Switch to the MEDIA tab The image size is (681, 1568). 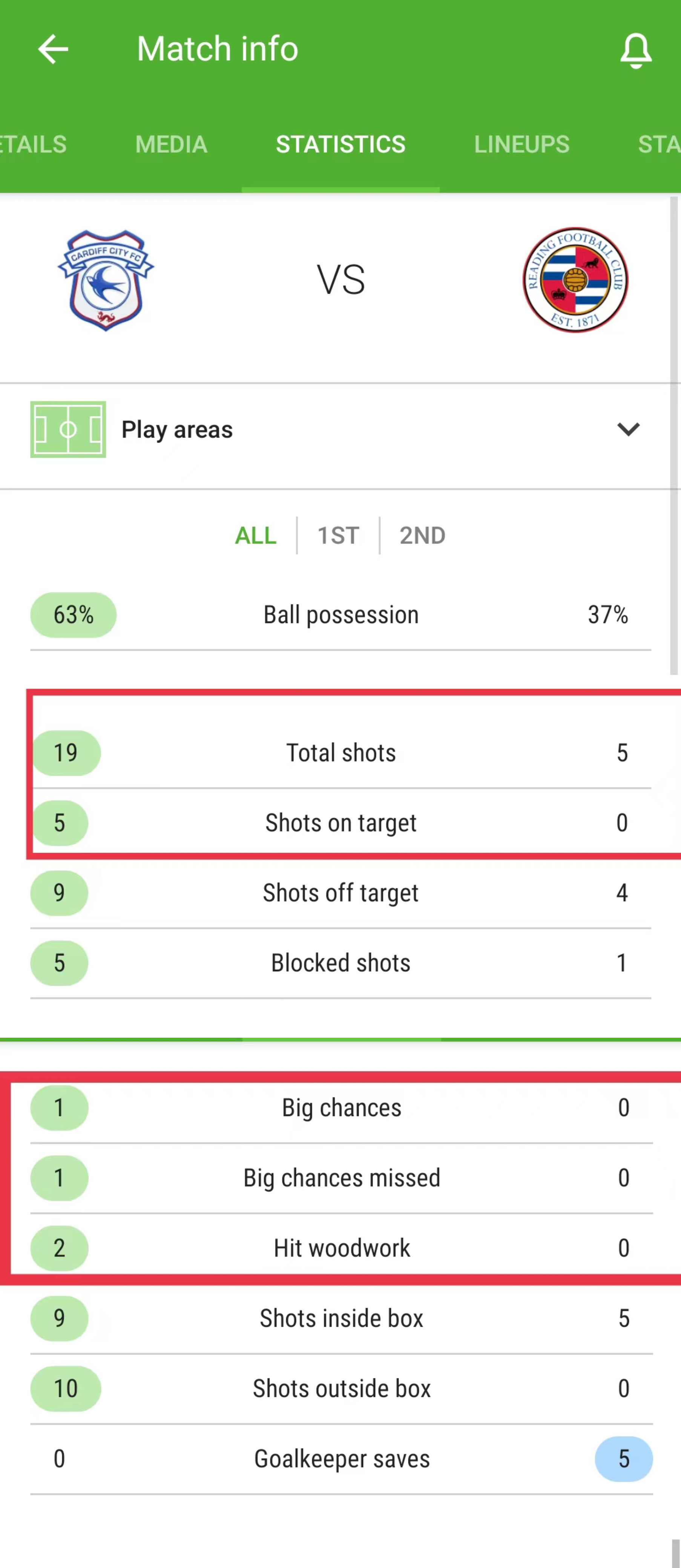(171, 144)
